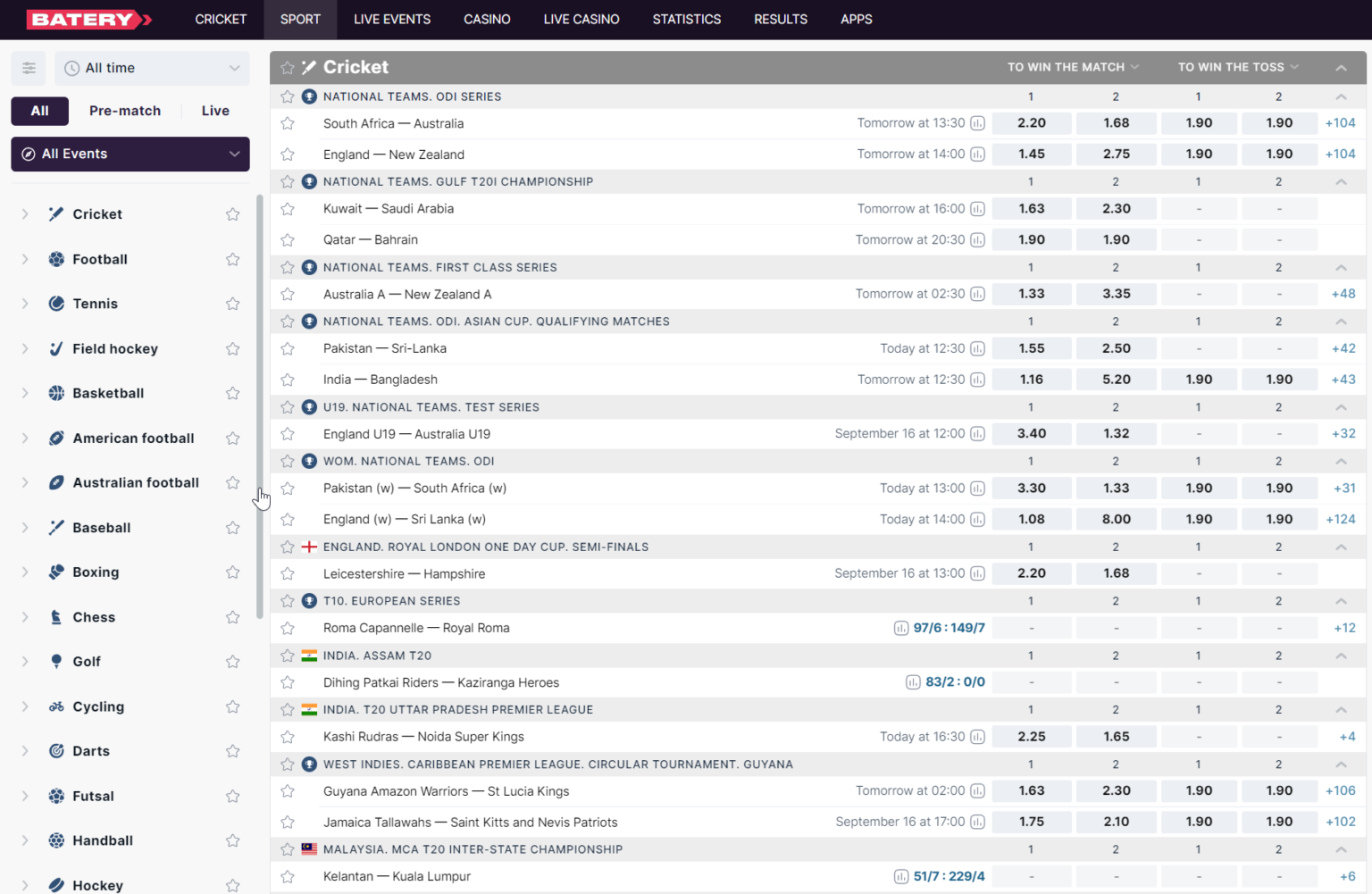This screenshot has width=1372, height=894.
Task: Click the Batery logo
Action: point(89,20)
